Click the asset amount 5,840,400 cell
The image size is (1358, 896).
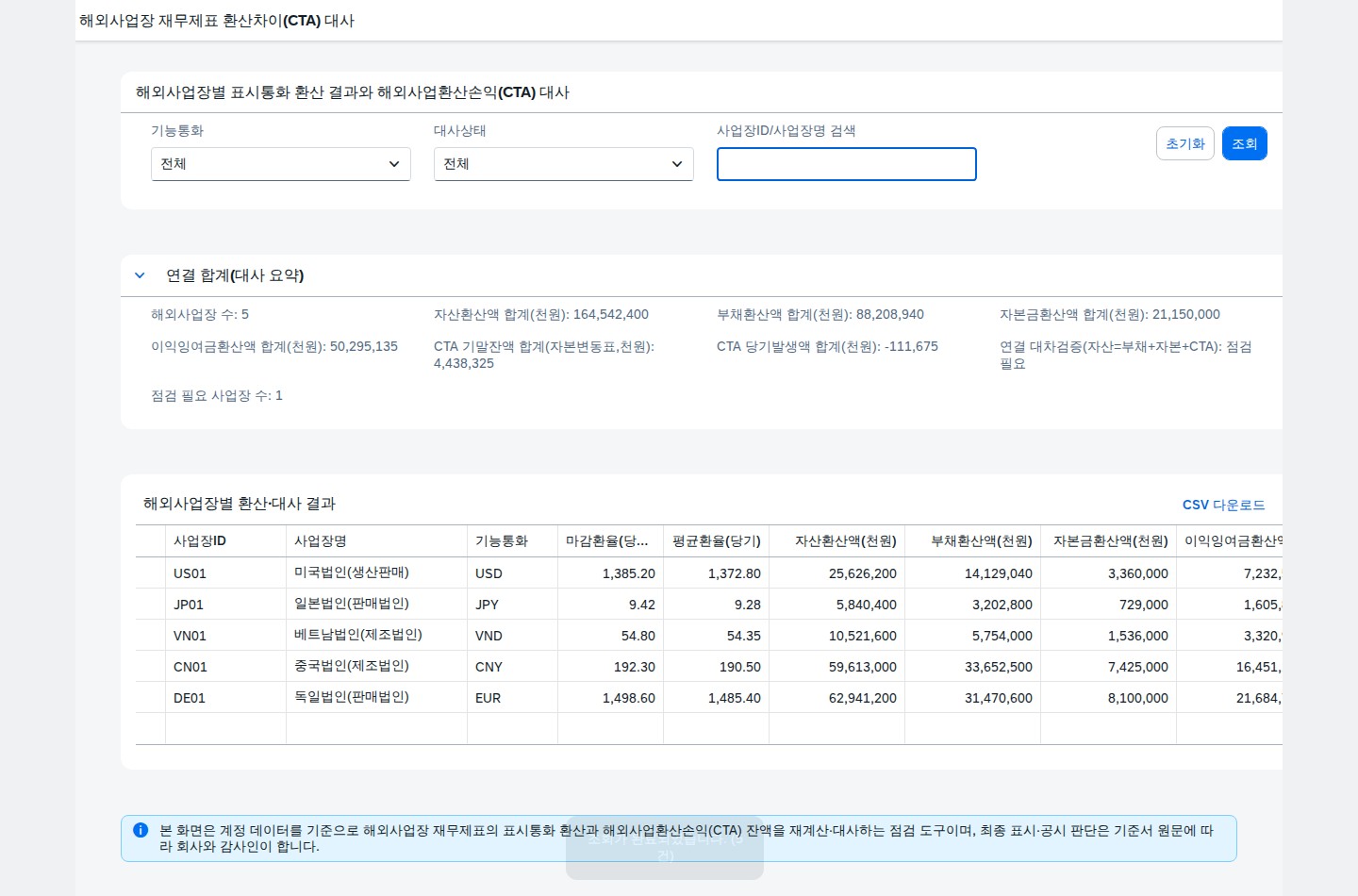click(837, 605)
